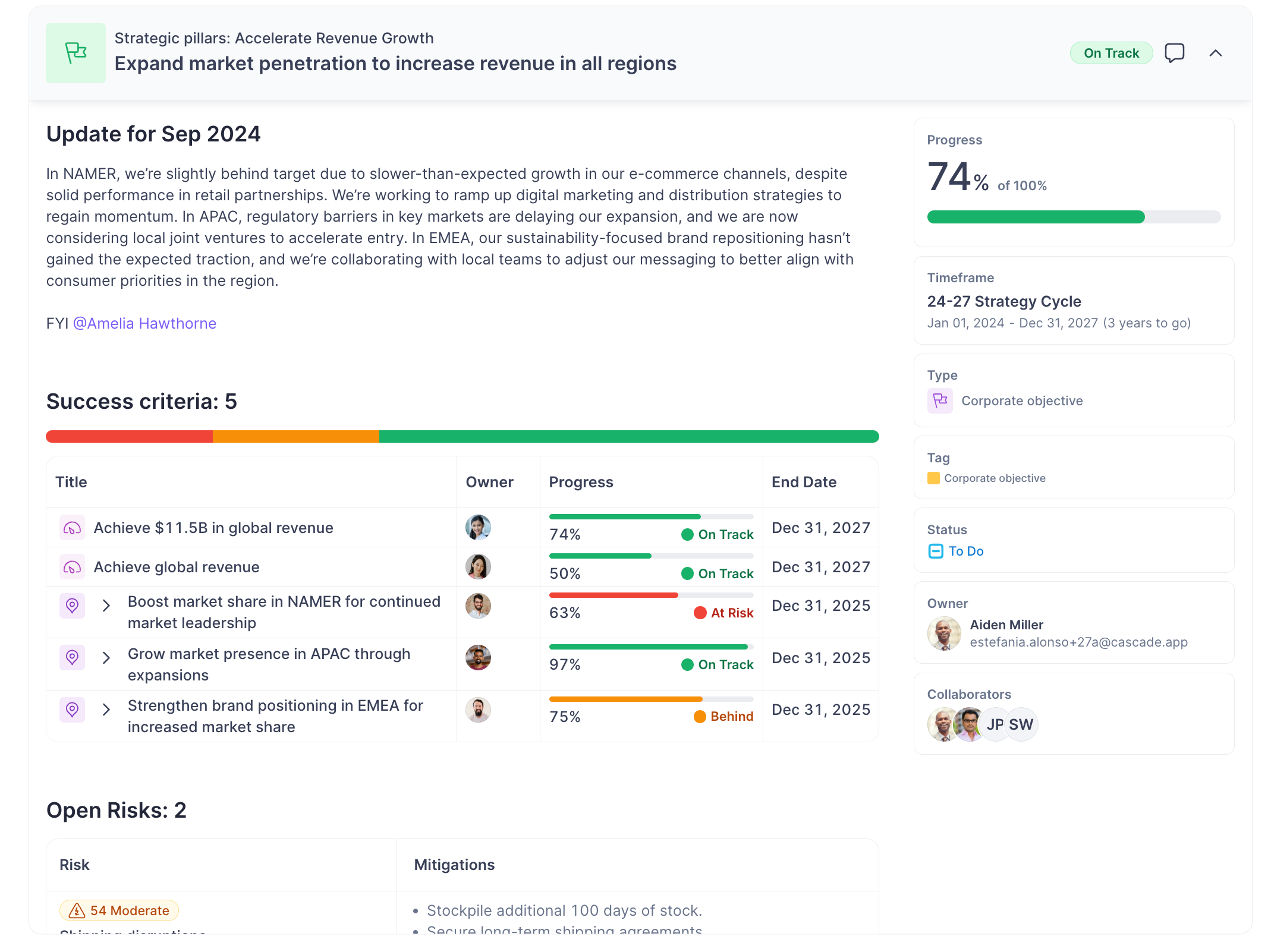
Task: Open the @Amelia Hawthorne mention link
Action: click(144, 323)
